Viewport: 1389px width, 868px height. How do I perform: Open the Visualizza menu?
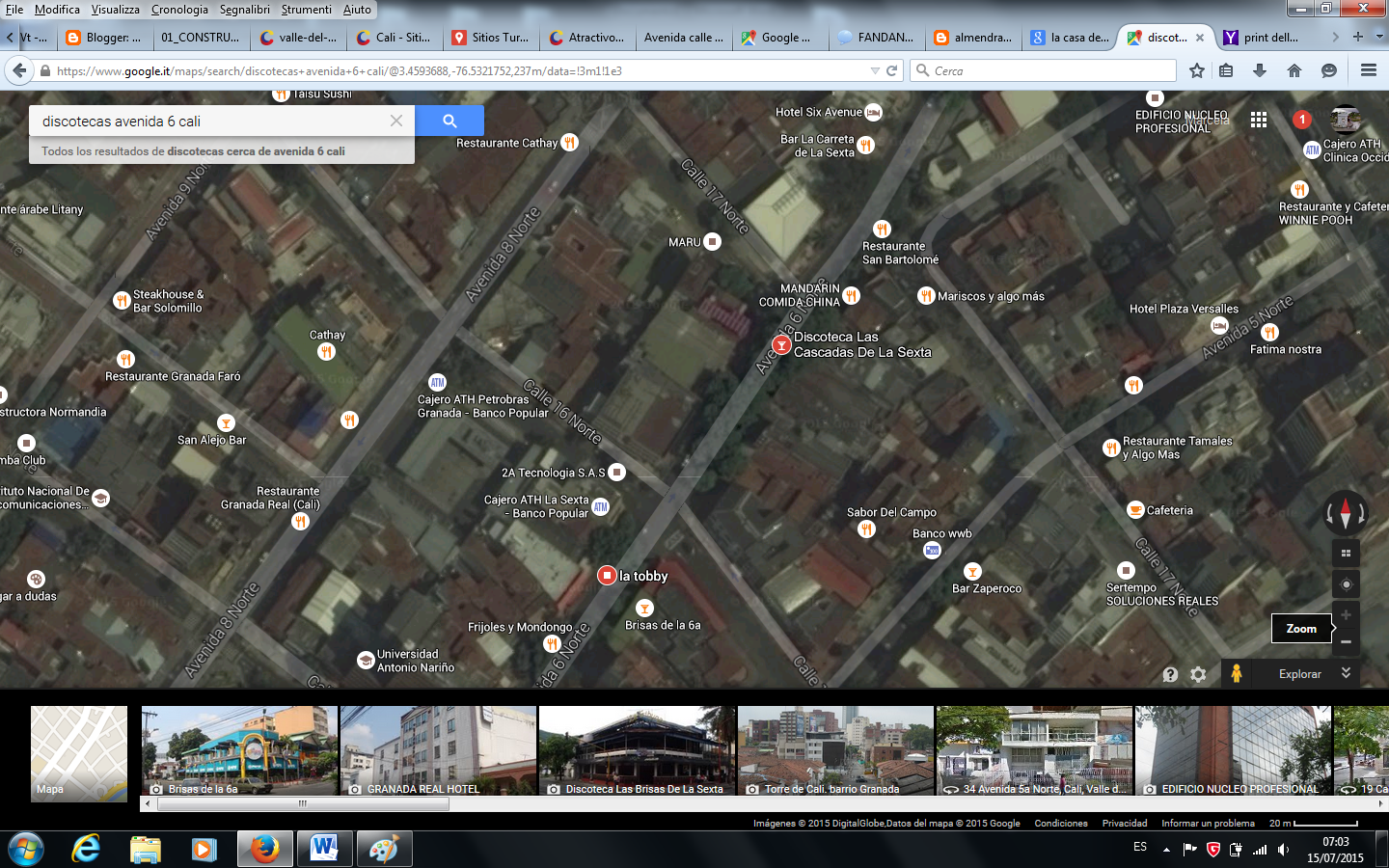click(x=115, y=10)
